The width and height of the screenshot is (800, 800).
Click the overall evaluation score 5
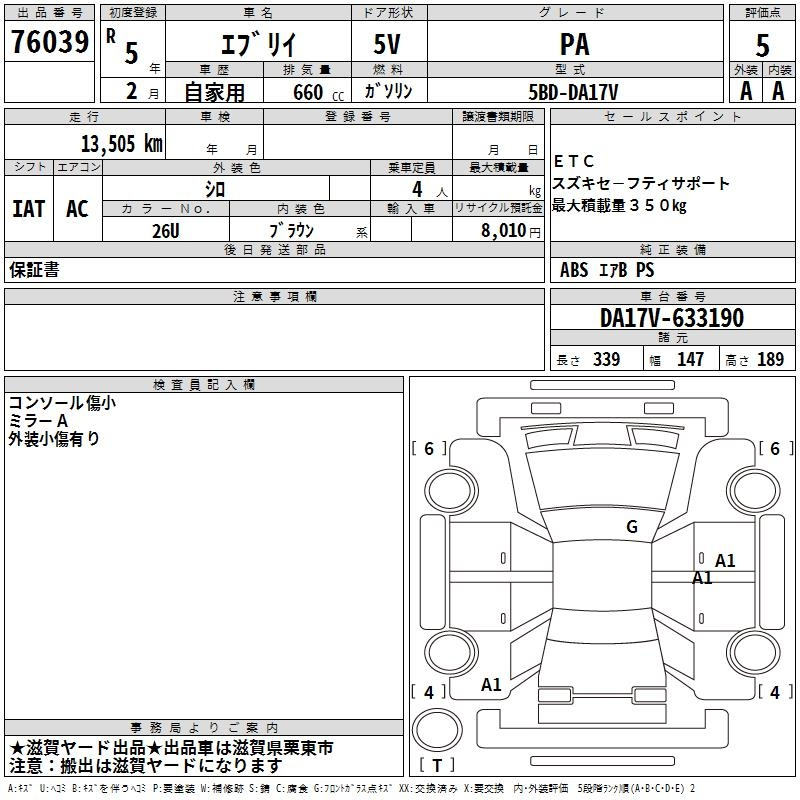tap(762, 45)
